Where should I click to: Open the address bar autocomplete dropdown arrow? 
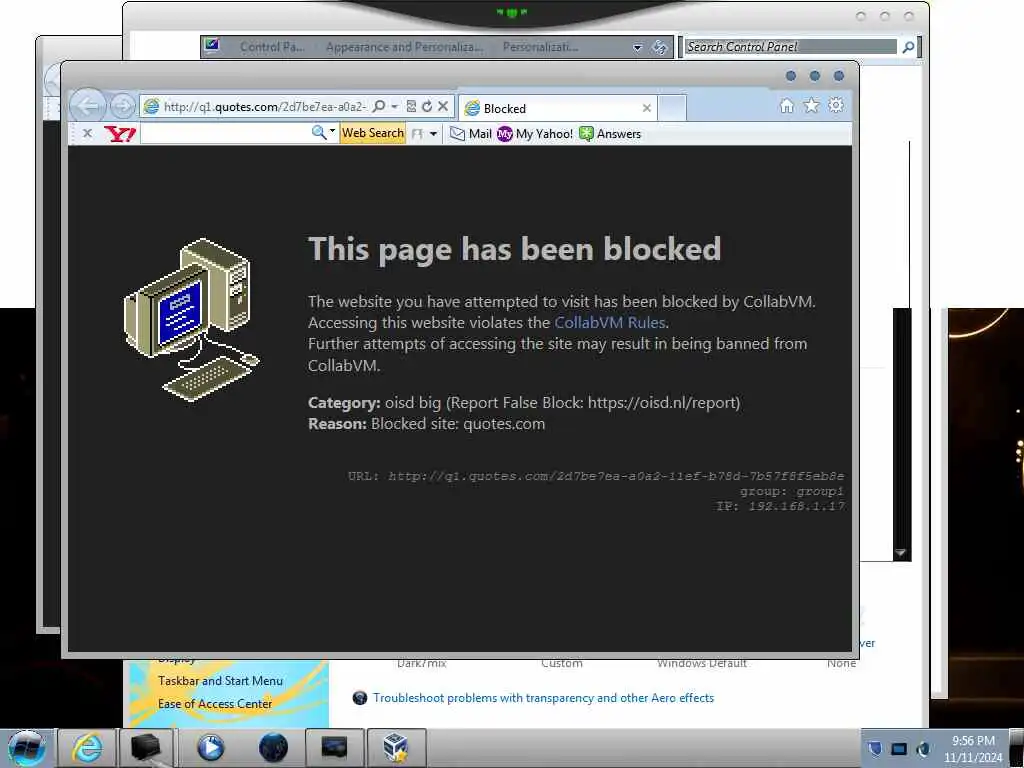pos(394,106)
